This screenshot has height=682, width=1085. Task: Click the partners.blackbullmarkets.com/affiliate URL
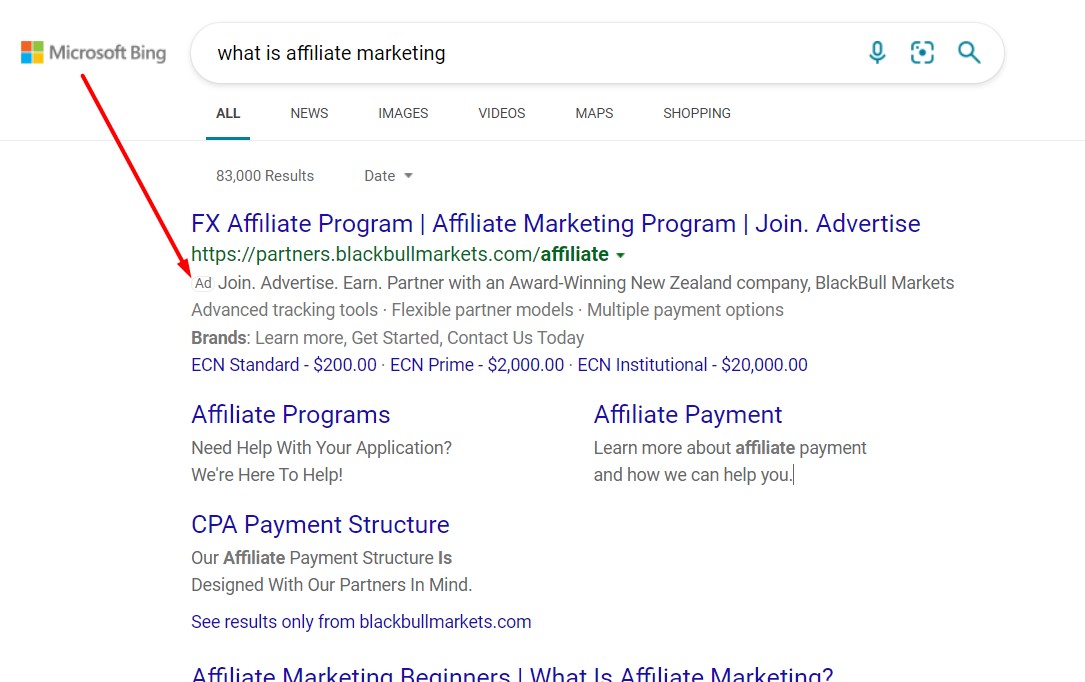pos(400,255)
